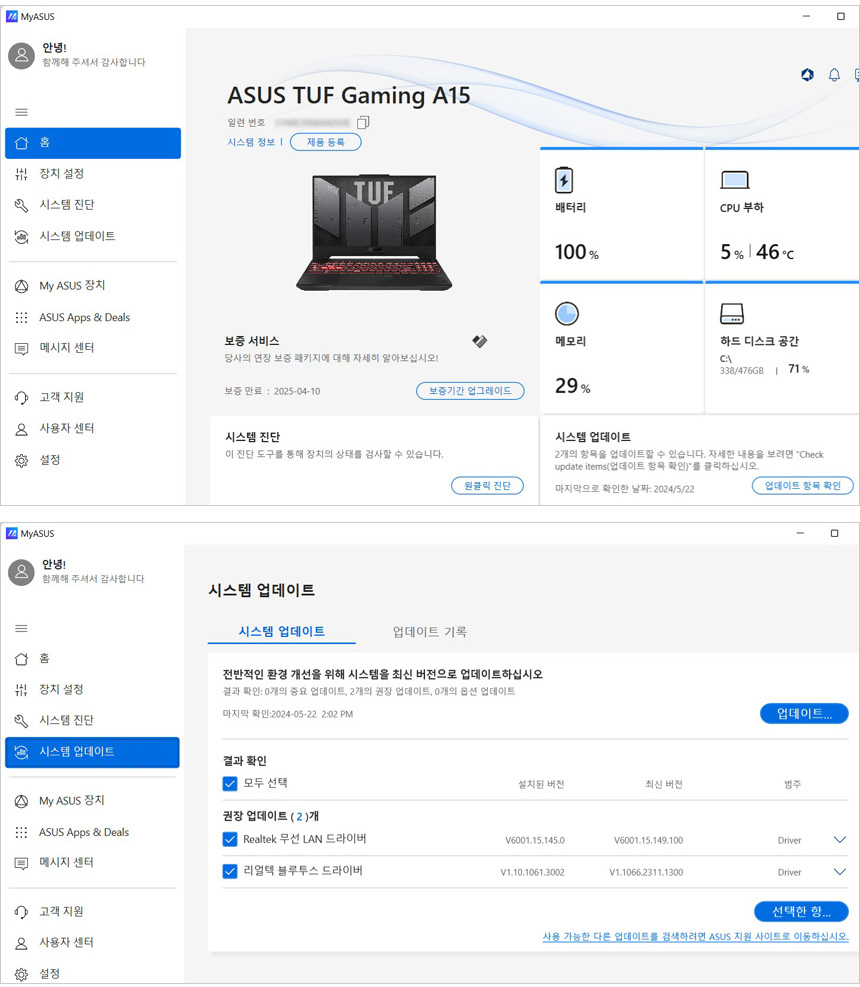
Task: Open My ASUS 장치 in bottom window sidebar
Action: point(93,801)
